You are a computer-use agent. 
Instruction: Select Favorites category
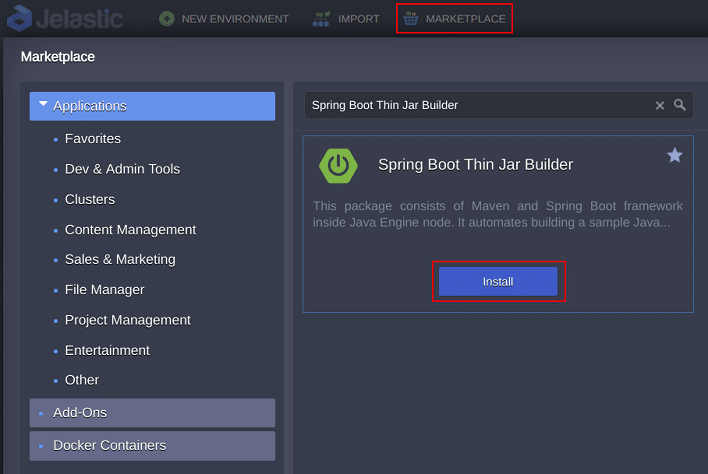tap(93, 139)
